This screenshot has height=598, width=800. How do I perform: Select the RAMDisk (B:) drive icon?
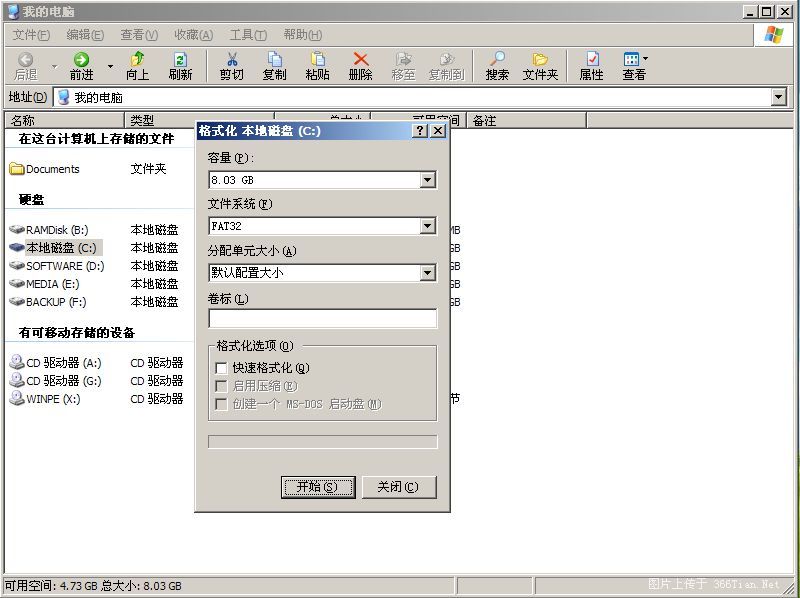point(17,230)
